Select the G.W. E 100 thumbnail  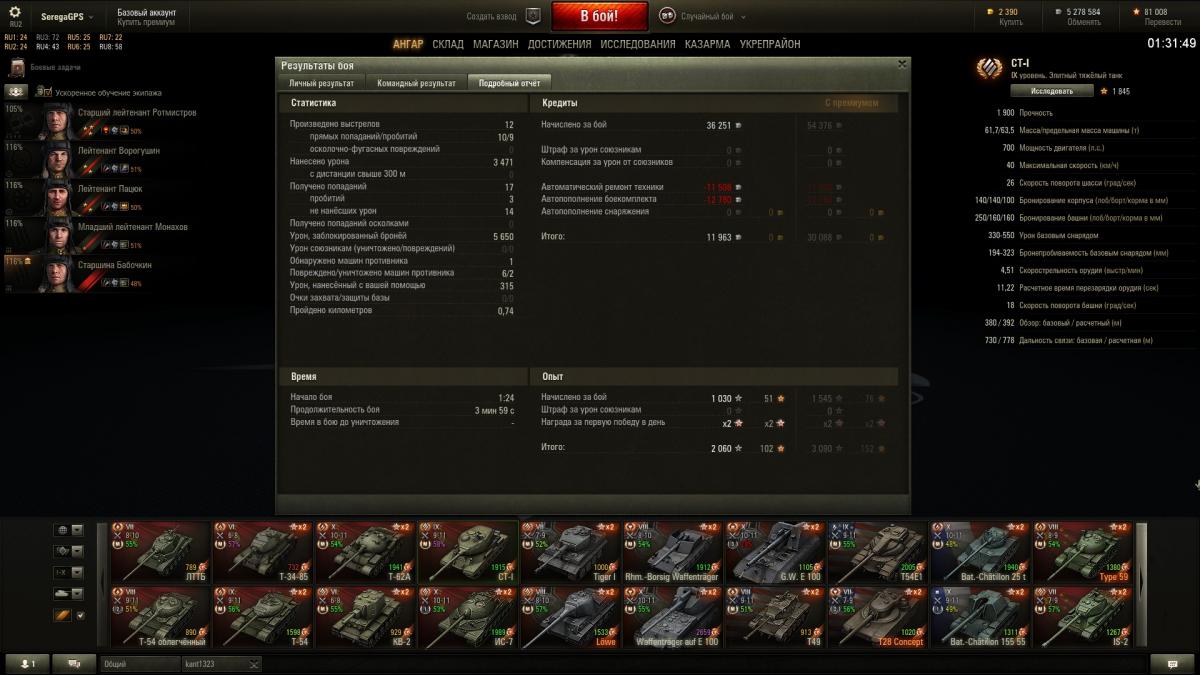[x=775, y=551]
